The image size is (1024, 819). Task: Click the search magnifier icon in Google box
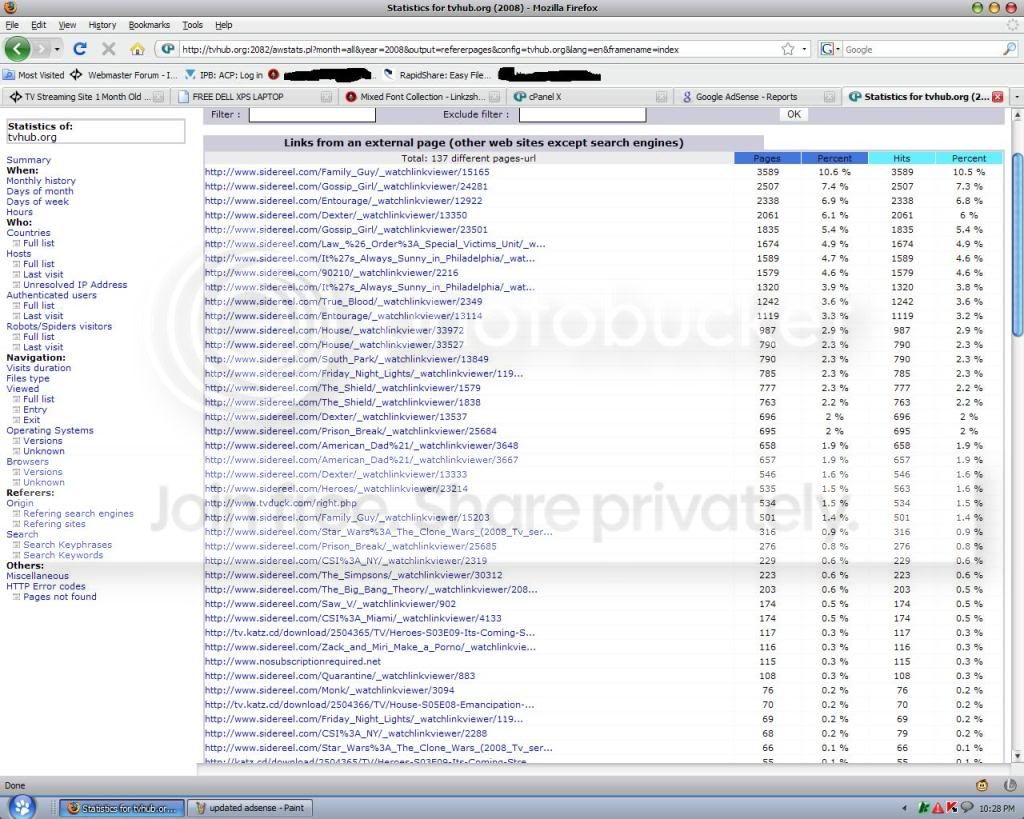(x=1009, y=49)
